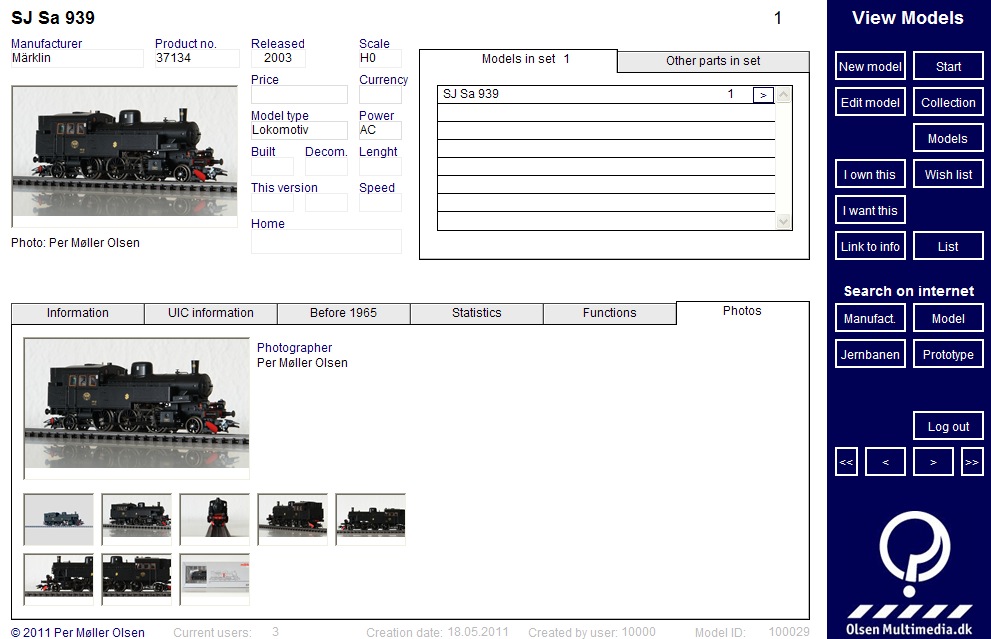Open SJ Sa 939 row arrow button

(763, 95)
